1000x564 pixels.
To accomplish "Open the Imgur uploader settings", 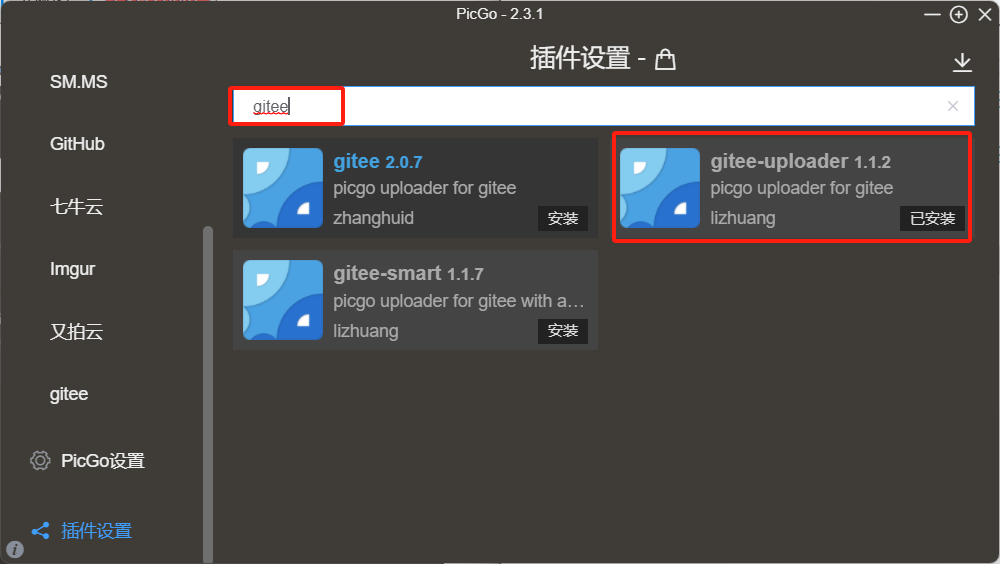I will pos(72,269).
